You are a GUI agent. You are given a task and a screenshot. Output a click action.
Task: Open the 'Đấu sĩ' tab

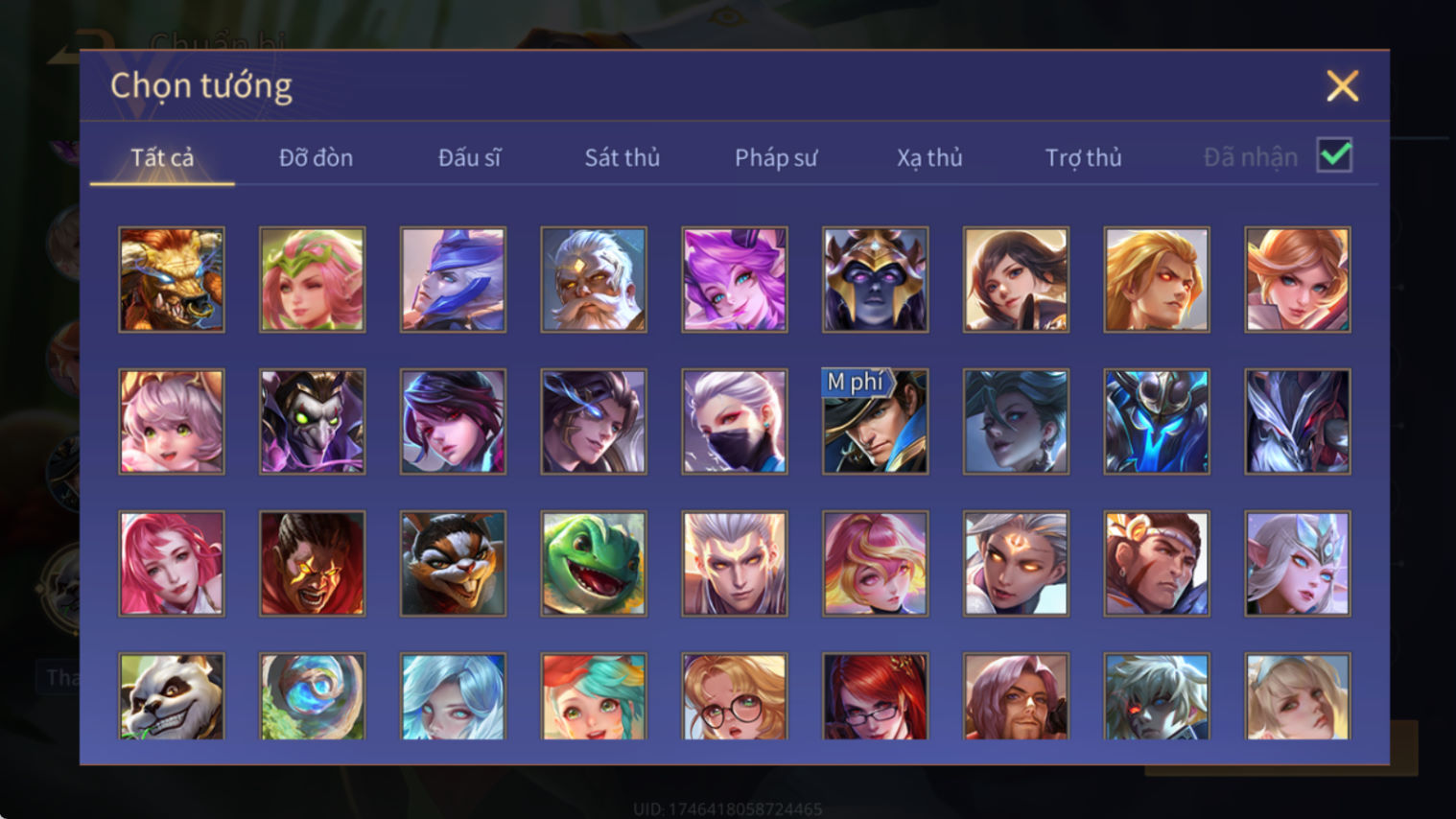tap(469, 157)
